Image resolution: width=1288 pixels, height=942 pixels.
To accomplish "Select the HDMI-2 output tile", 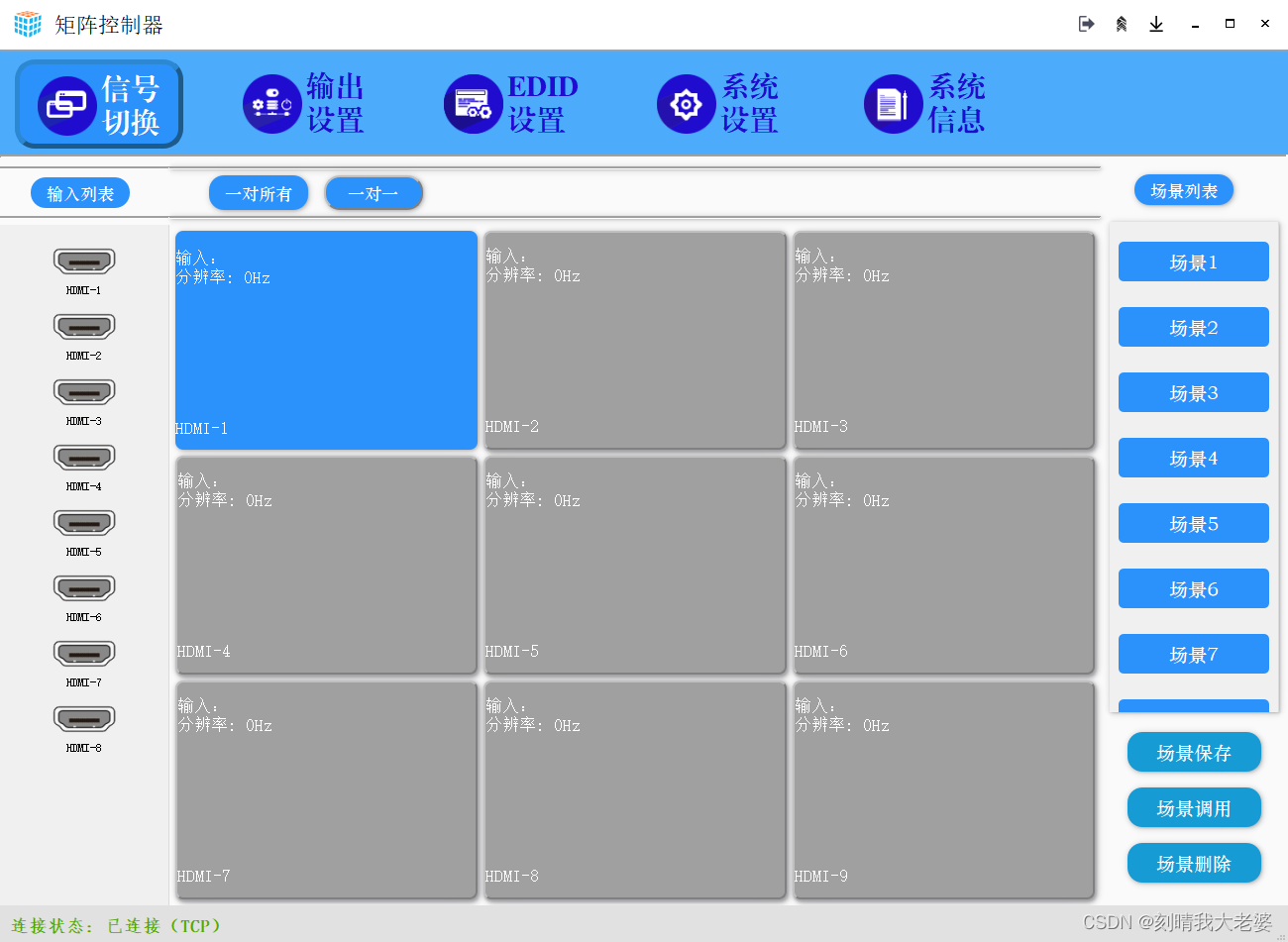I will (x=635, y=340).
